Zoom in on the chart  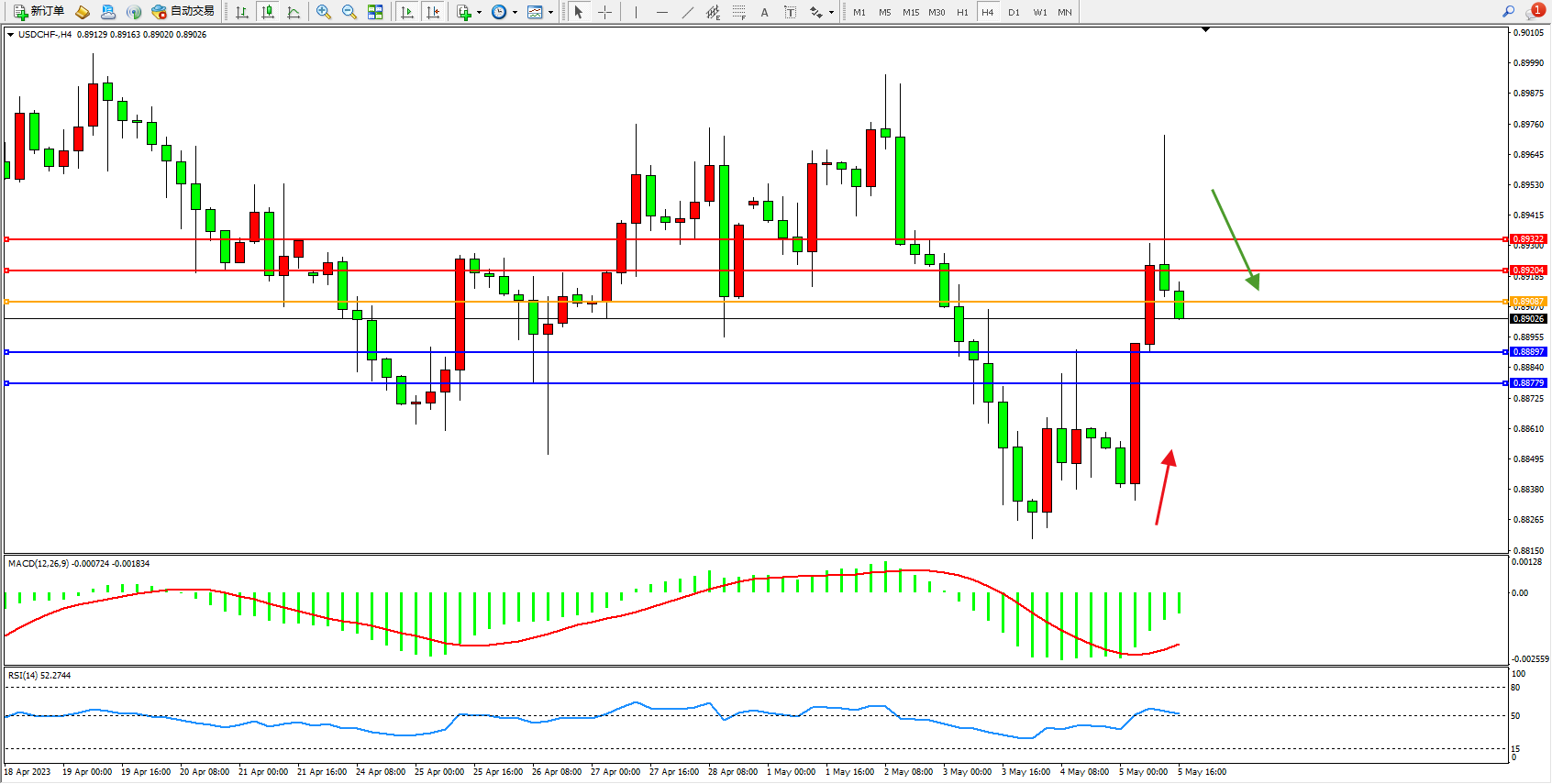pos(324,12)
